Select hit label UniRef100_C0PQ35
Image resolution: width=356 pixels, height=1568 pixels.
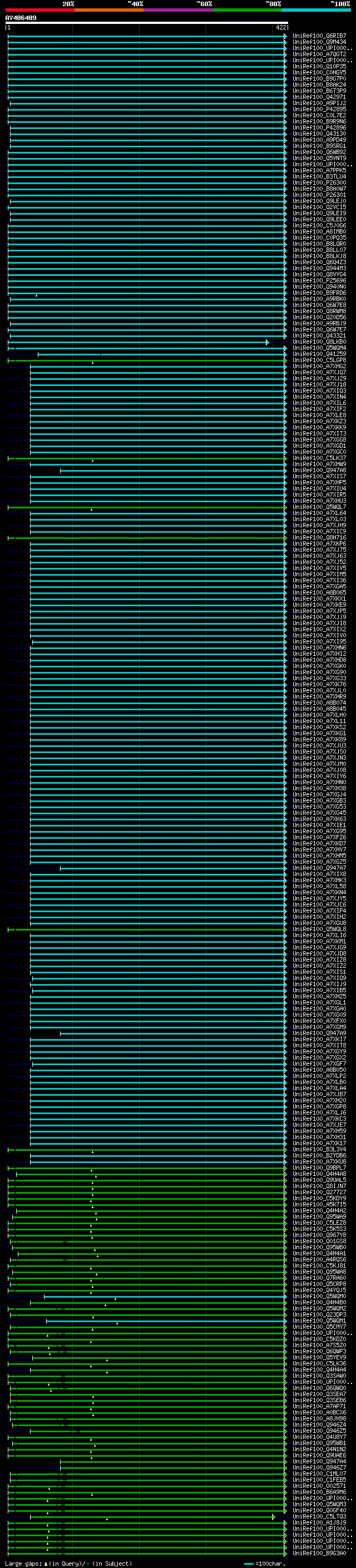tap(319, 238)
